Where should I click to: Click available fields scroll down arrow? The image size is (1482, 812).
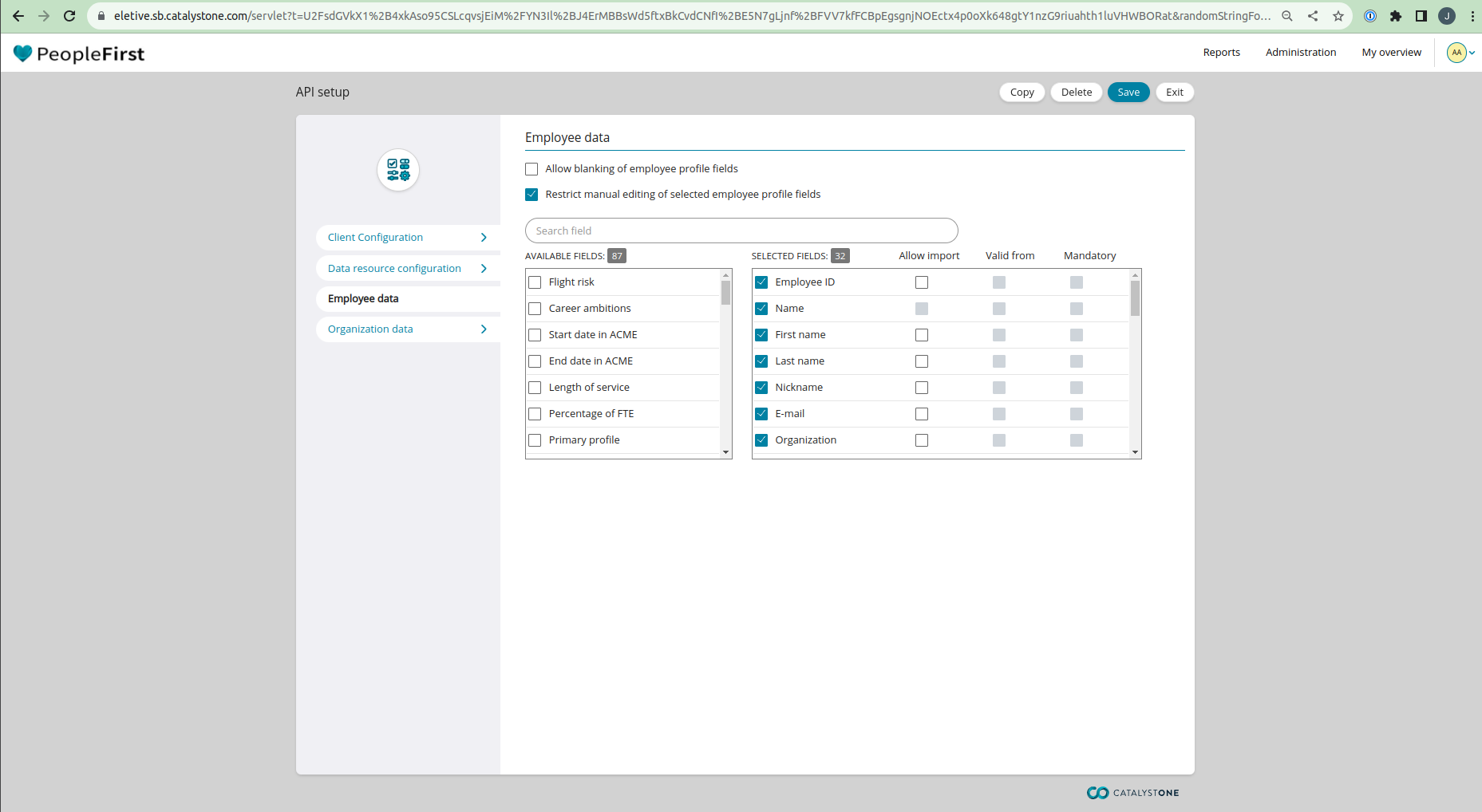tap(726, 452)
